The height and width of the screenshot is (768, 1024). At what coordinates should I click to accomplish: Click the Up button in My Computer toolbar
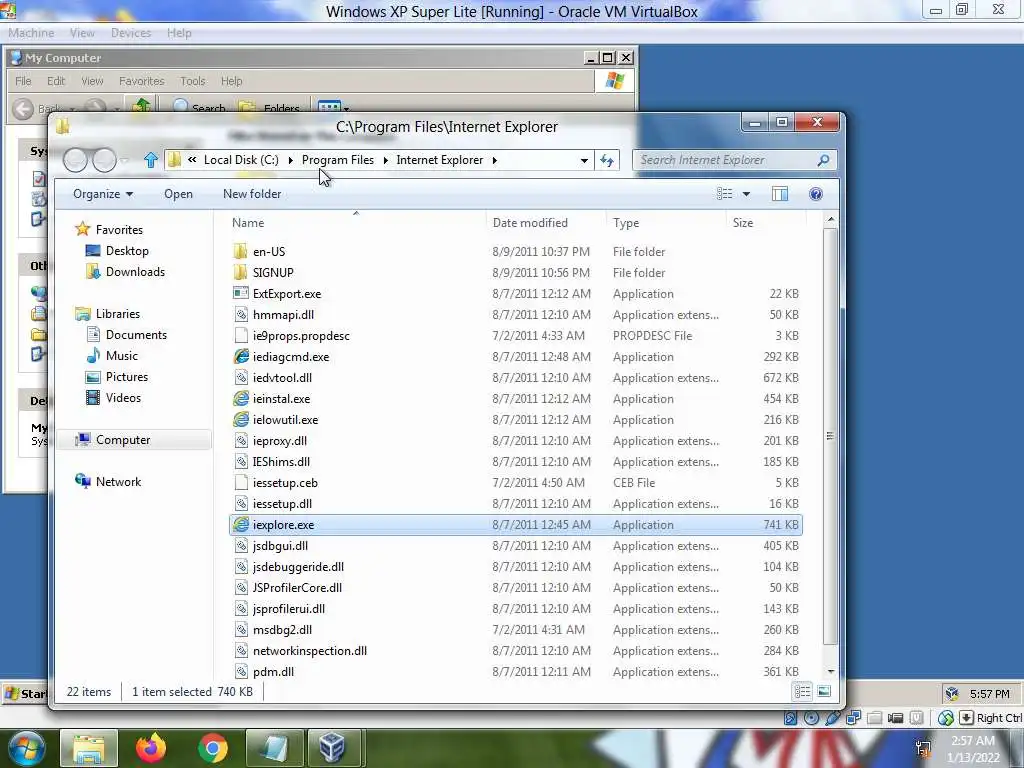[141, 107]
